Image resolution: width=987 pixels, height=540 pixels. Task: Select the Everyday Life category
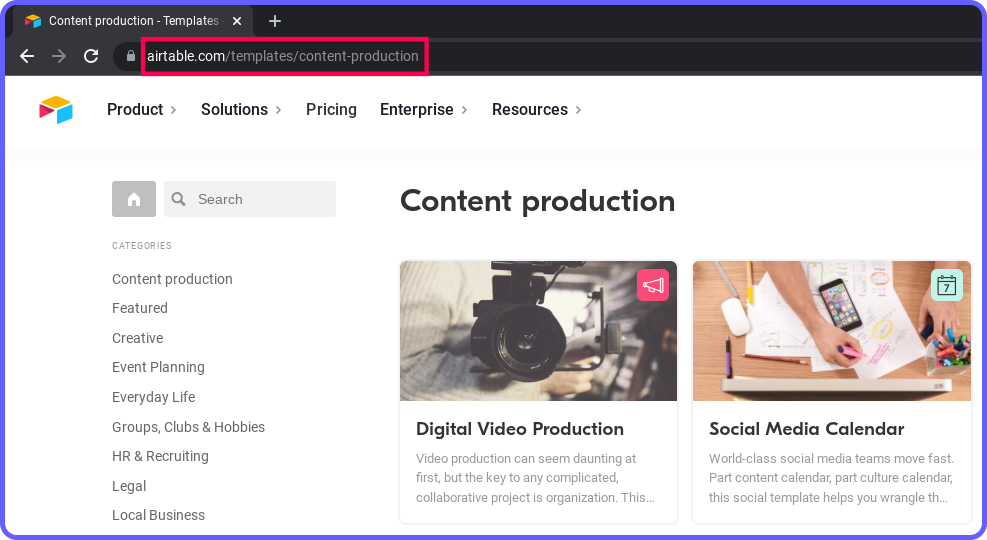154,397
